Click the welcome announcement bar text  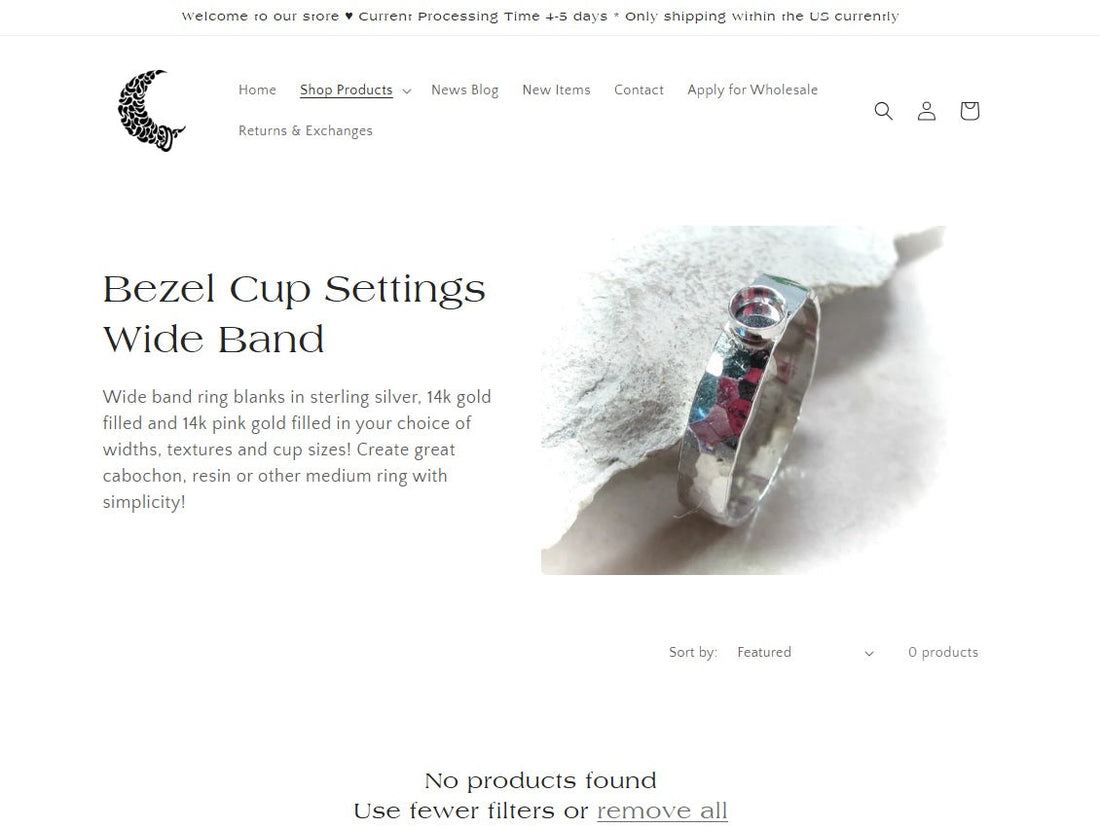click(540, 16)
